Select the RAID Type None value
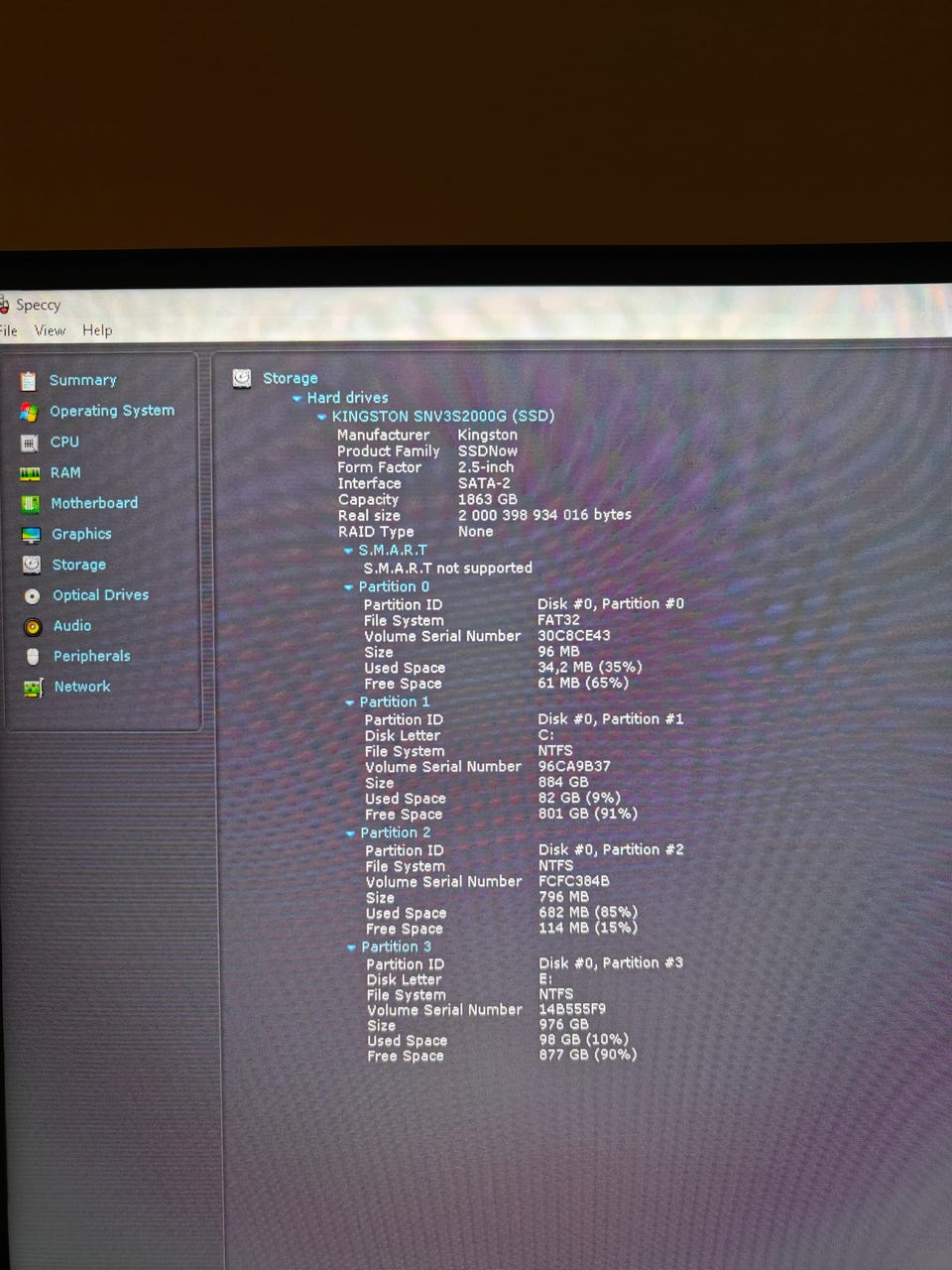 pos(476,531)
